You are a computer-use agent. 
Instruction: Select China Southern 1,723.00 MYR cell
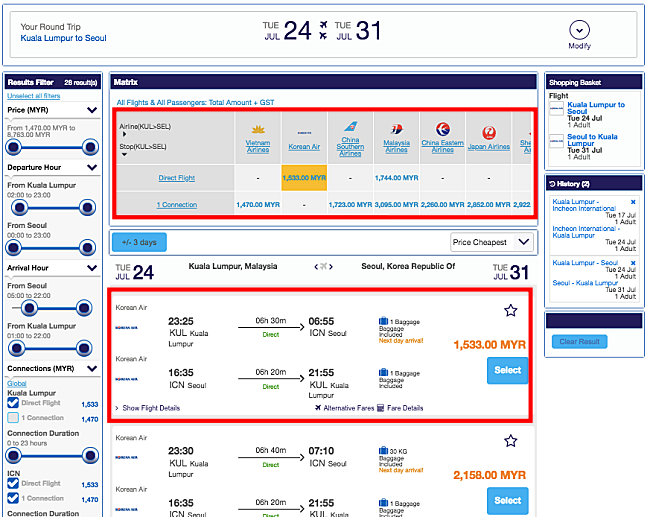click(x=350, y=205)
